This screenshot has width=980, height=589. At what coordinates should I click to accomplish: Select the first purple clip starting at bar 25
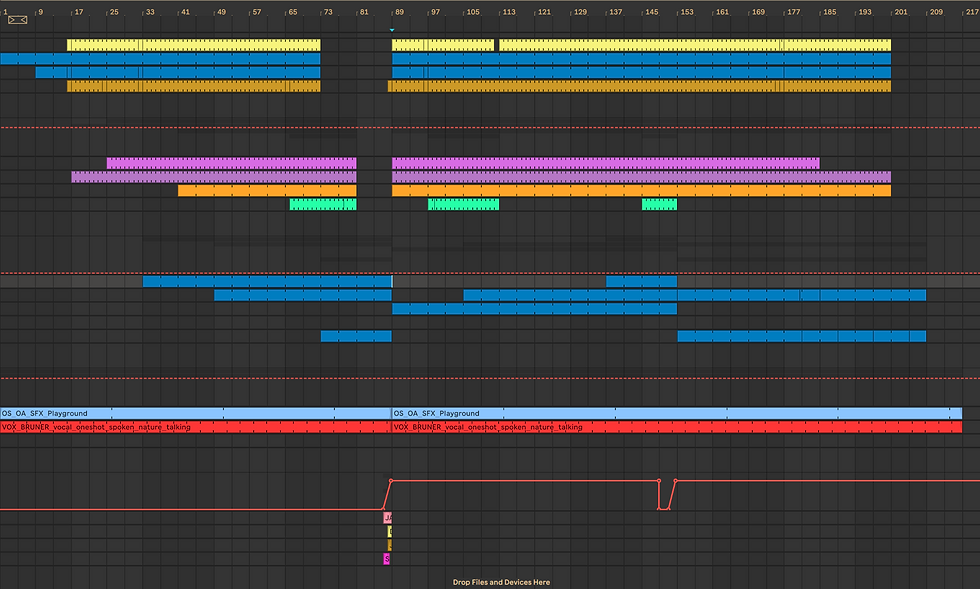(231, 163)
